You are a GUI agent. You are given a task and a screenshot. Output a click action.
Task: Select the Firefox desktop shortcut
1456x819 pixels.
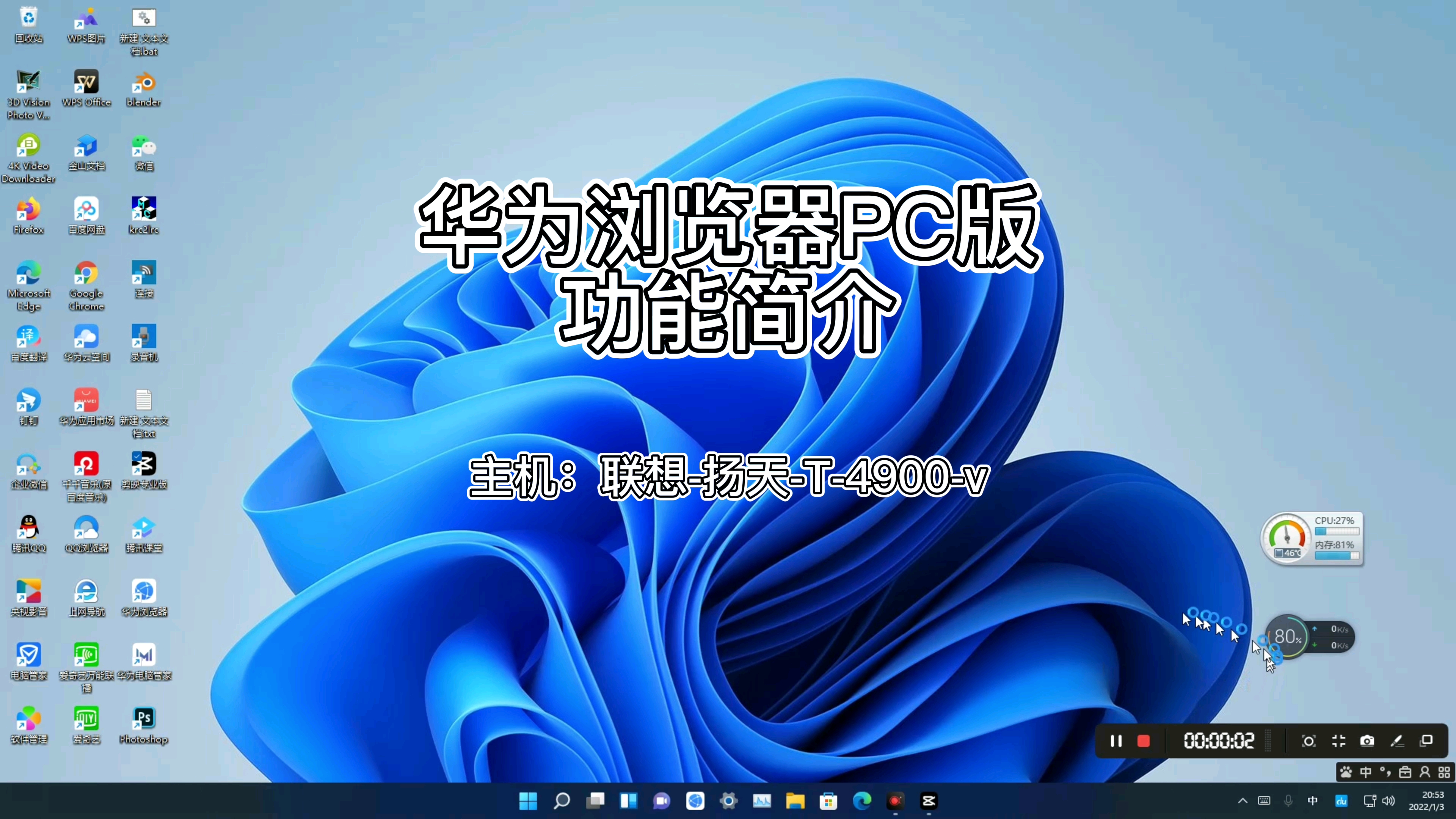coord(28,216)
